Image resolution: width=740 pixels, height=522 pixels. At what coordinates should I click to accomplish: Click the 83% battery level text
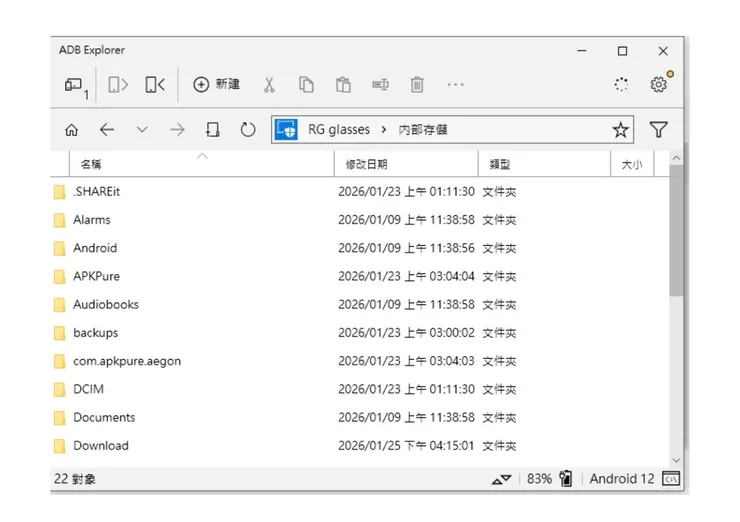(539, 479)
